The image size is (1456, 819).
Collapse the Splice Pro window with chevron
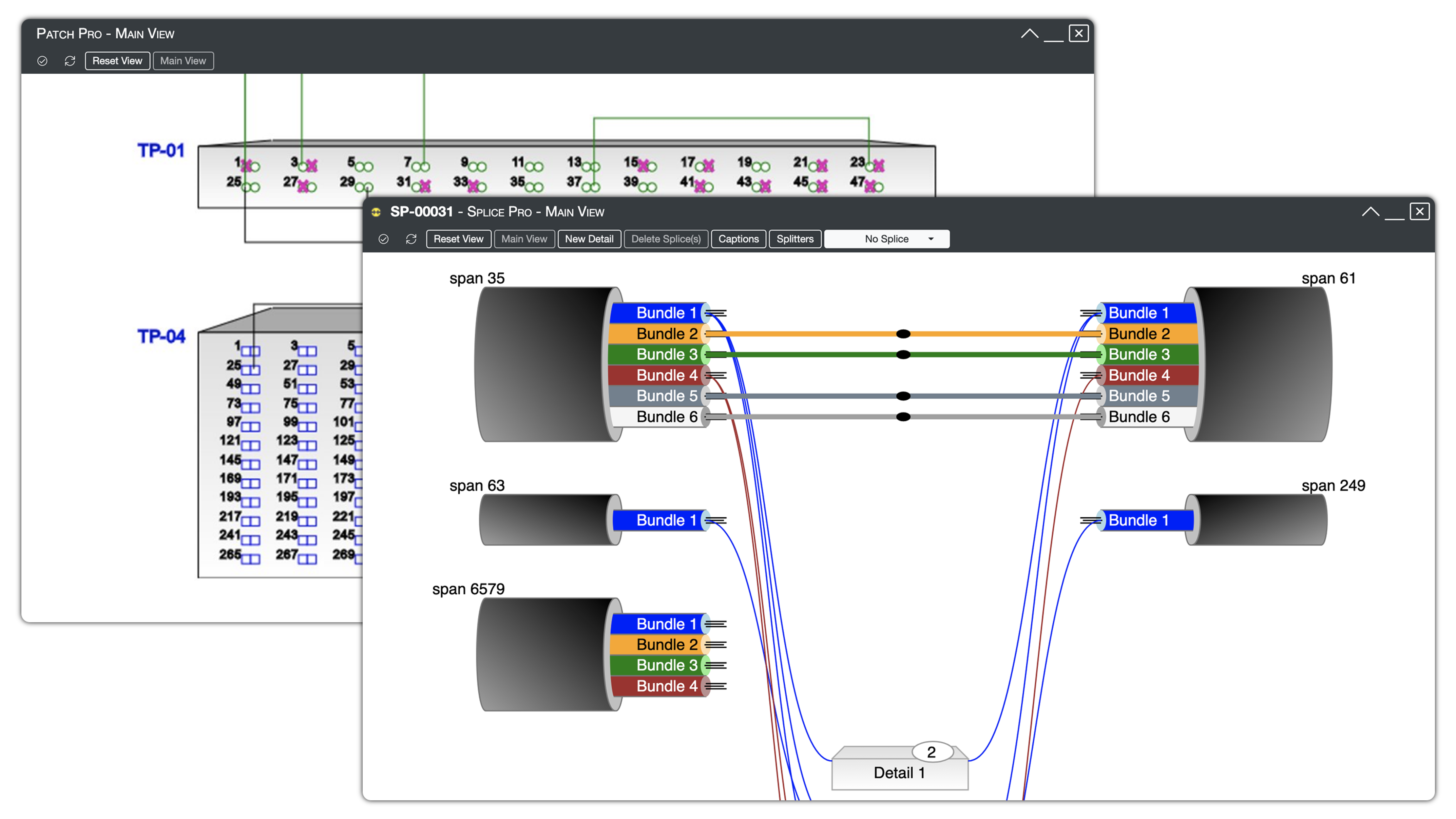click(1370, 212)
